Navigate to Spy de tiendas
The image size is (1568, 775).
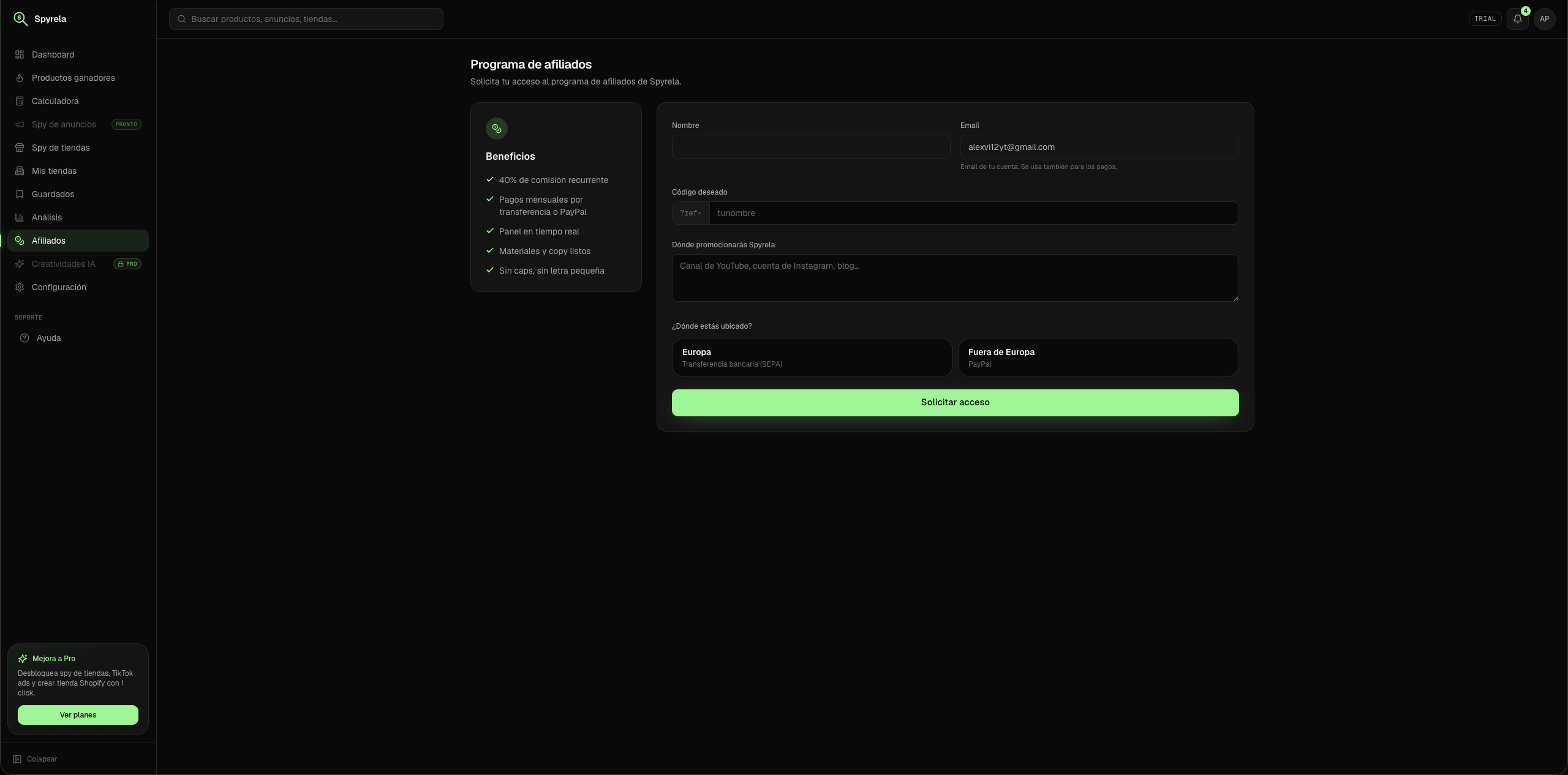click(78, 148)
